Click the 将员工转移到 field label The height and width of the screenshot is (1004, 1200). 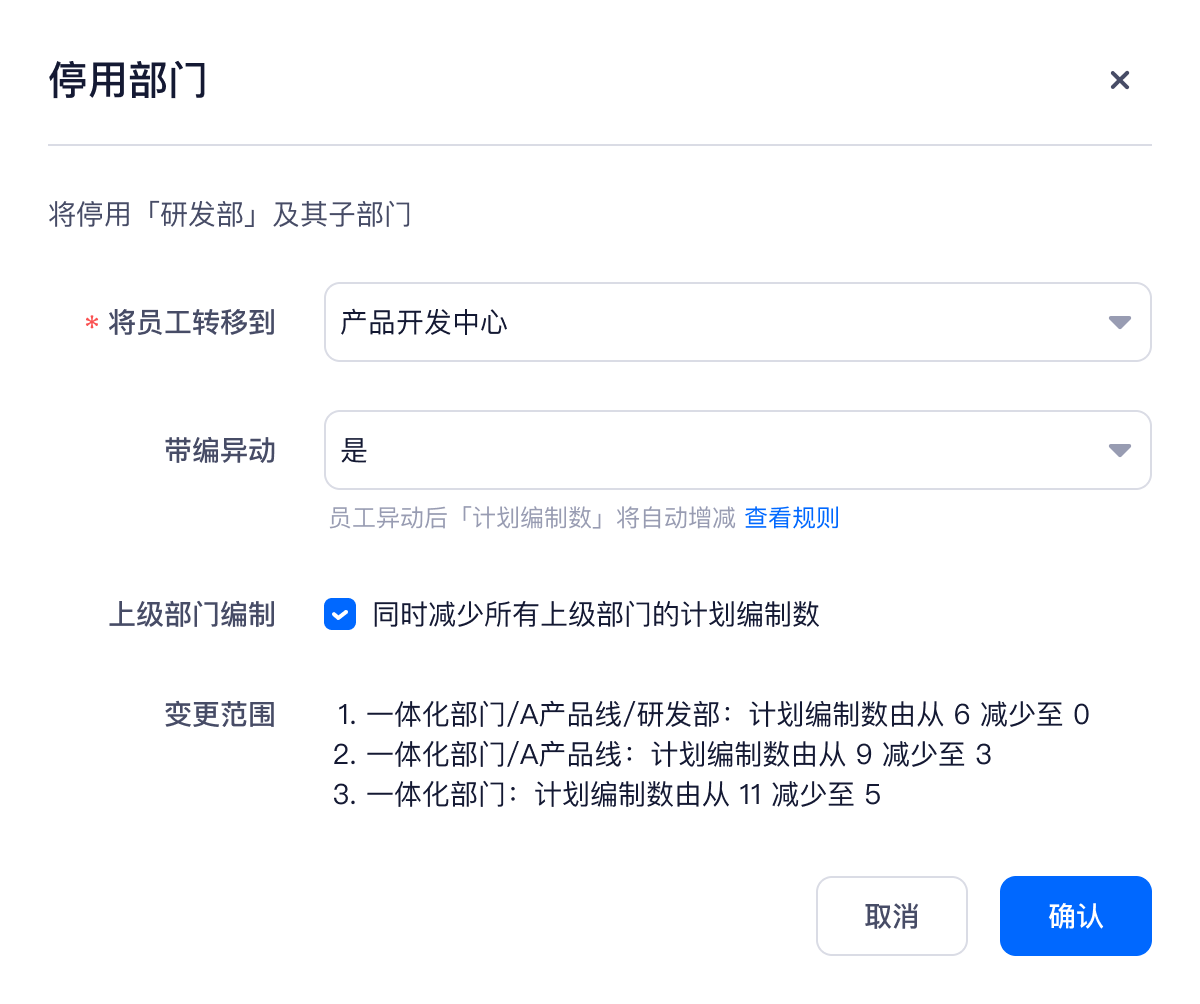tap(191, 322)
